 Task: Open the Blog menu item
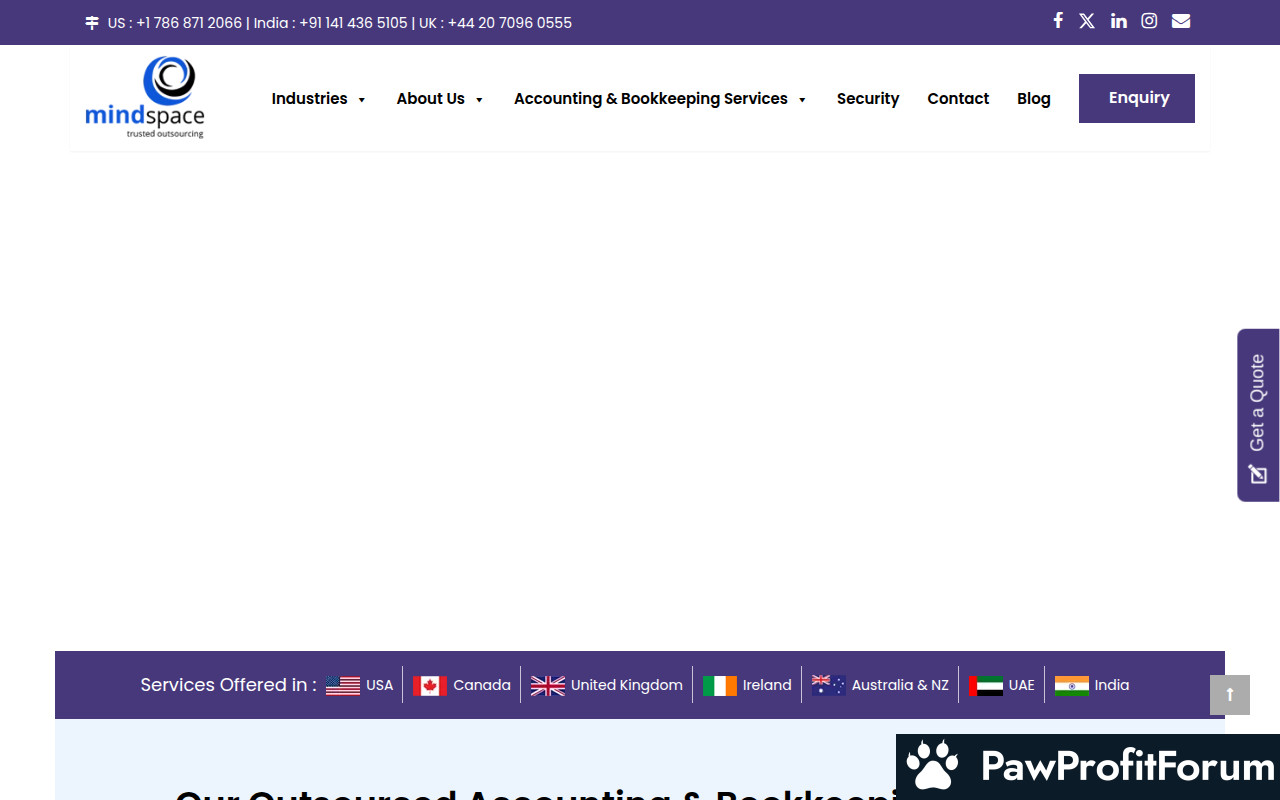click(x=1033, y=99)
